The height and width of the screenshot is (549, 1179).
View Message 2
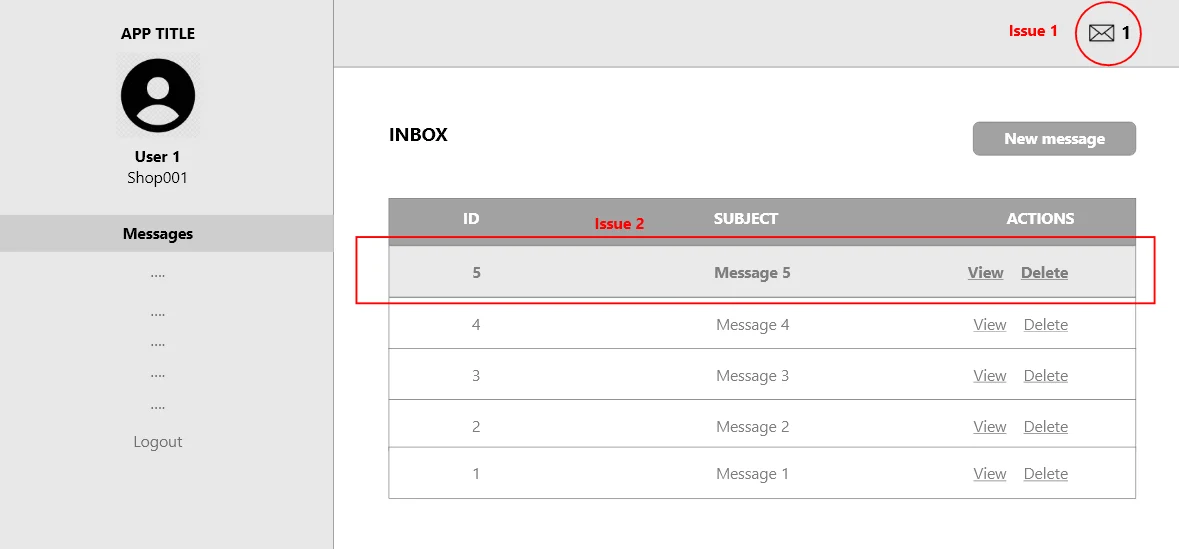pos(990,426)
